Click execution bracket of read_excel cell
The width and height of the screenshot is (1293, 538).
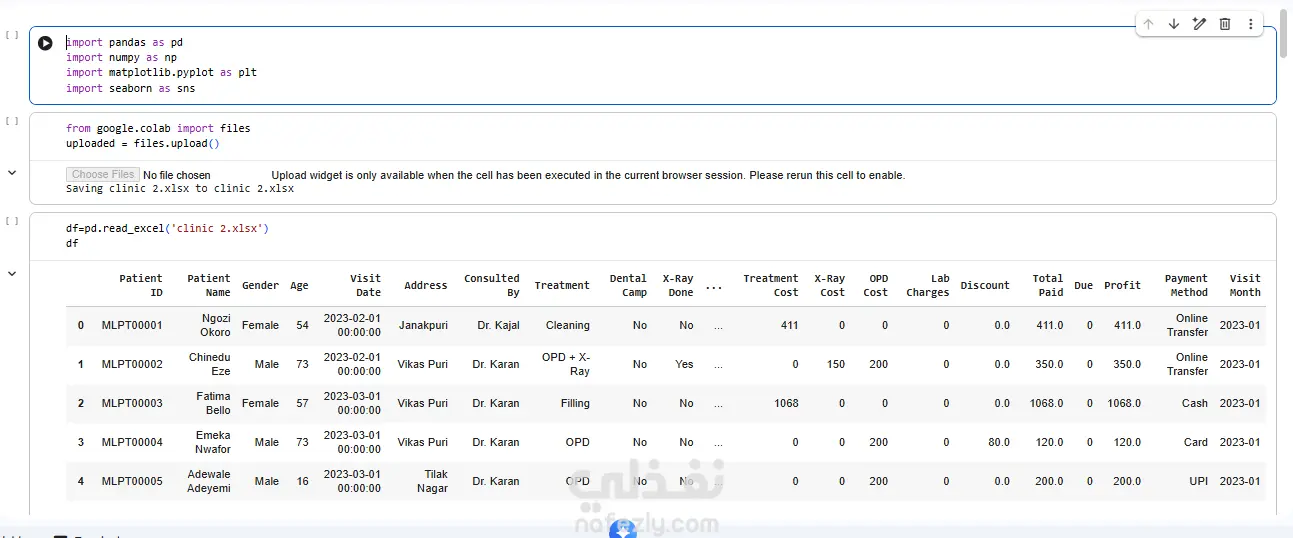coord(12,220)
